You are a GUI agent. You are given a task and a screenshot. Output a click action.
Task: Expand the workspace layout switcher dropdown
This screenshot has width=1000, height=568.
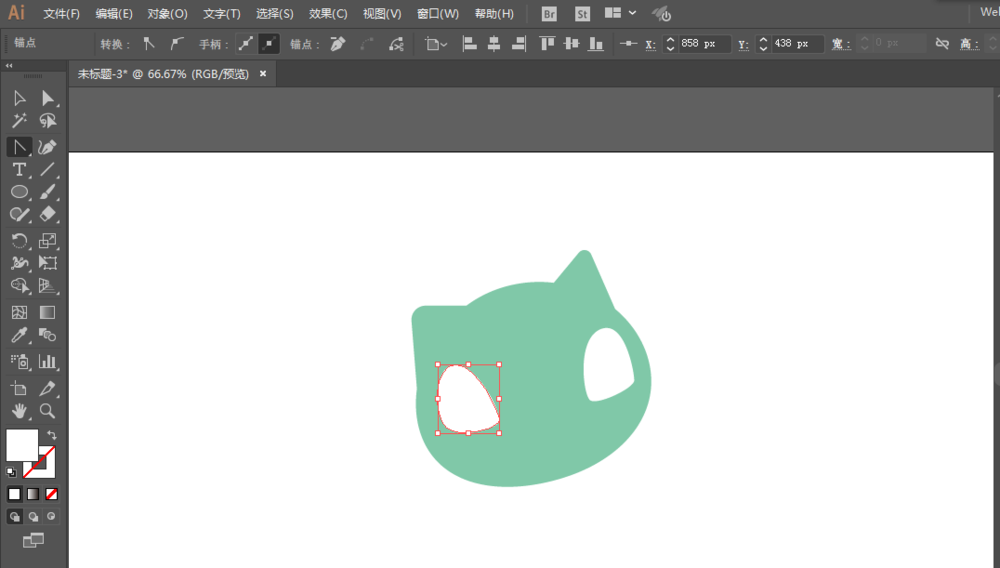632,13
